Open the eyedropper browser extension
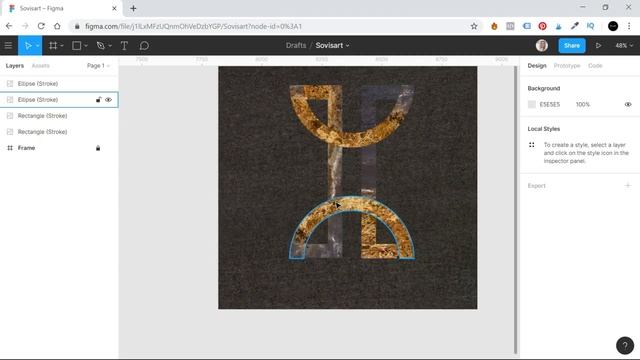 [575, 26]
